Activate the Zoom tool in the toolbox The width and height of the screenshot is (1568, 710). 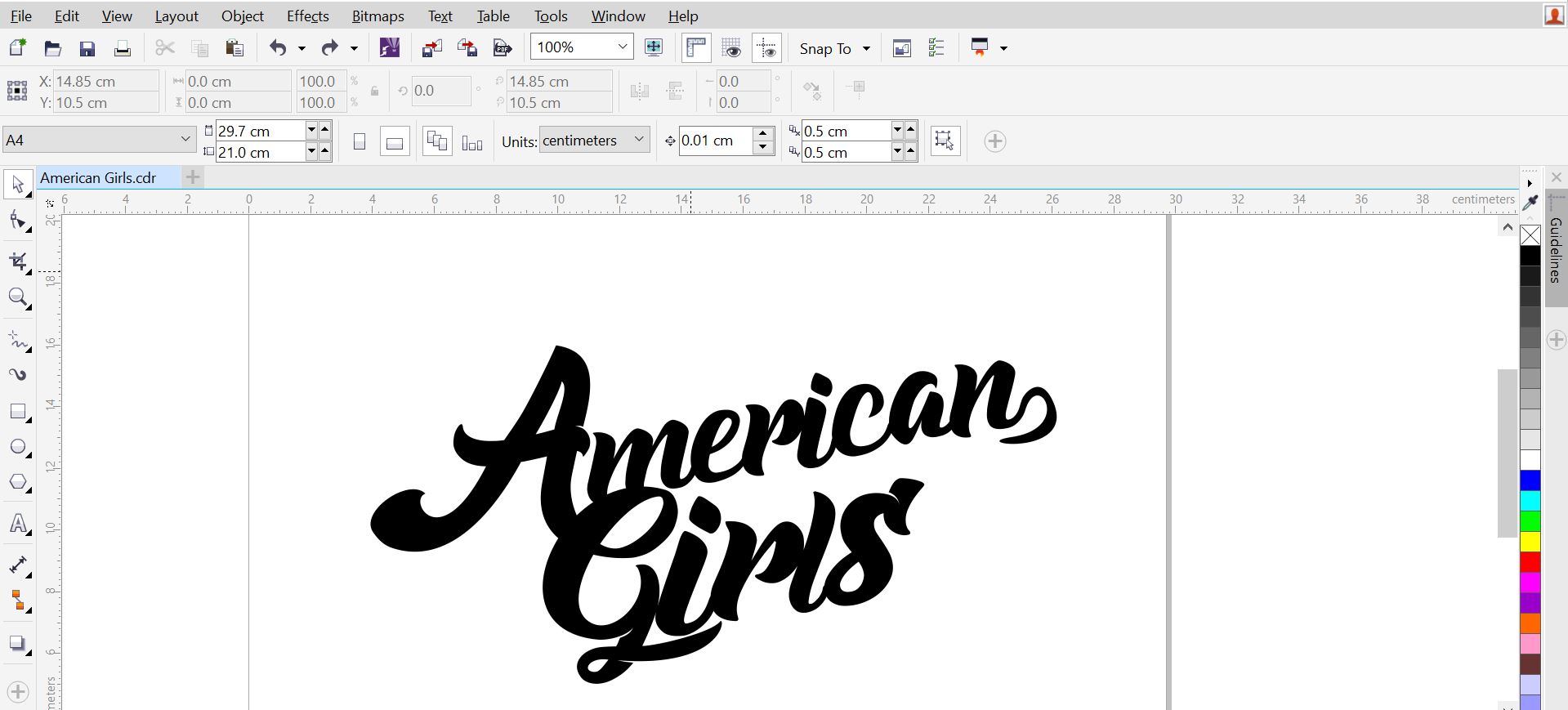coord(18,297)
